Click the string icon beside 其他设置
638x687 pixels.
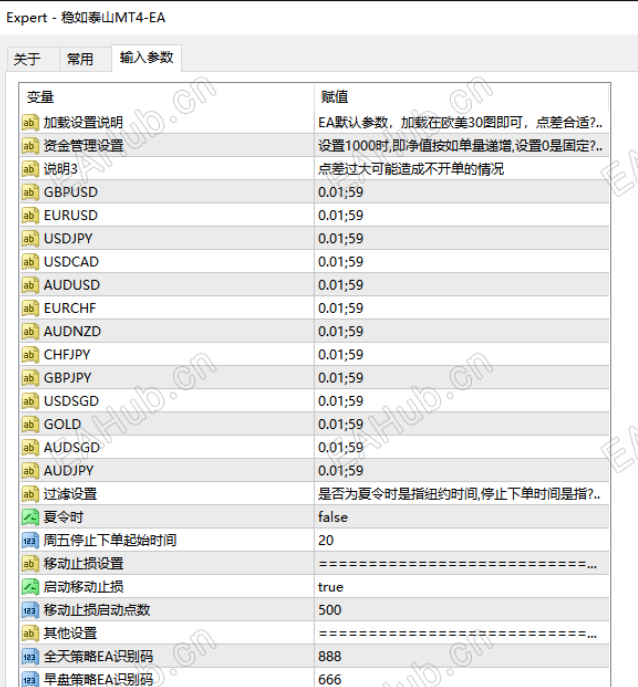click(x=30, y=634)
